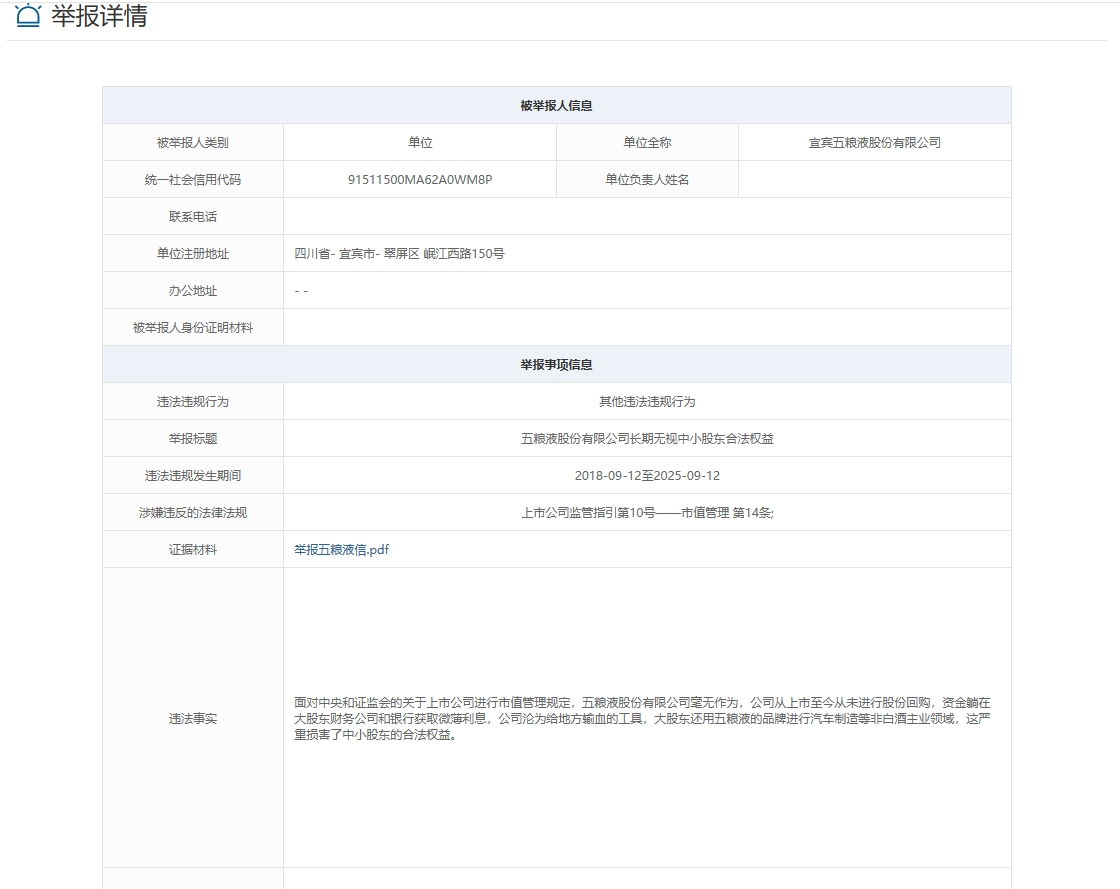Select the regulation 上市公司监管指引第10号——市值管理 第14条
Image resolution: width=1120 pixels, height=889 pixels.
(x=646, y=513)
